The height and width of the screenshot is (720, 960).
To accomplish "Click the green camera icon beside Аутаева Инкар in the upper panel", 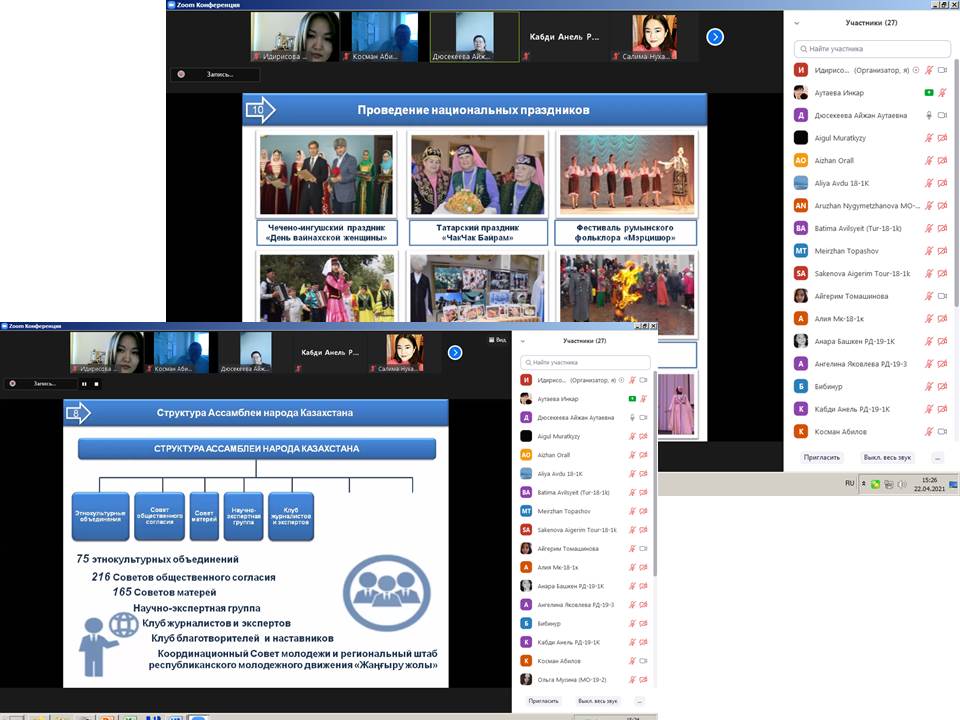I will coord(929,93).
